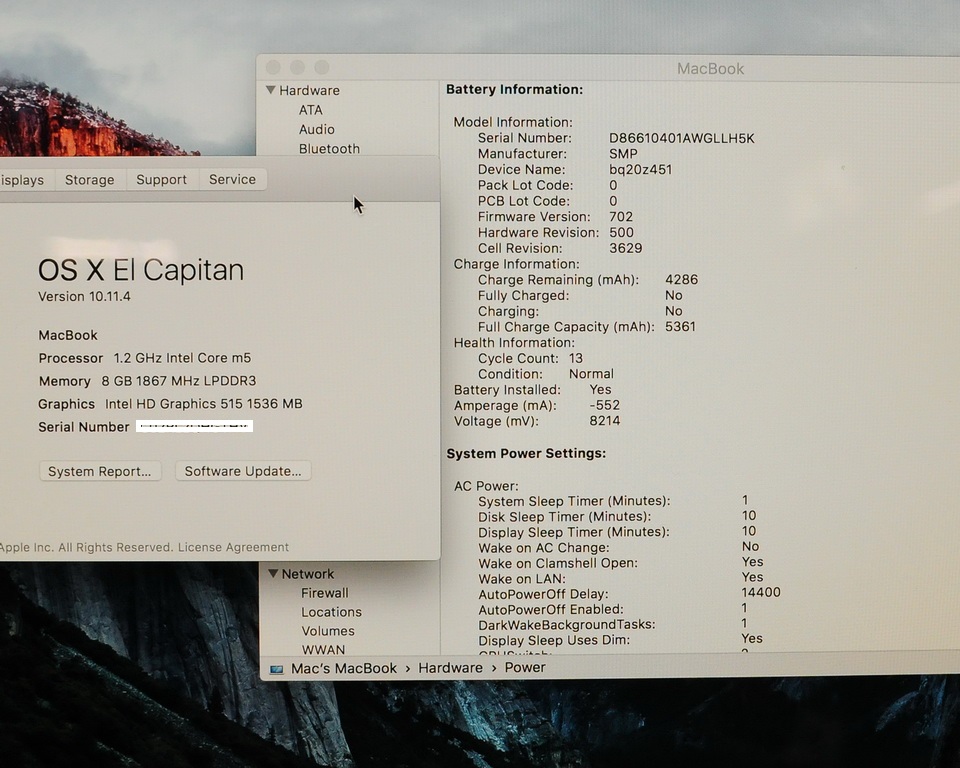This screenshot has height=768, width=960.
Task: Click the Memory 8 GB 1867 MHz LPDDR3 line
Action: coord(147,381)
